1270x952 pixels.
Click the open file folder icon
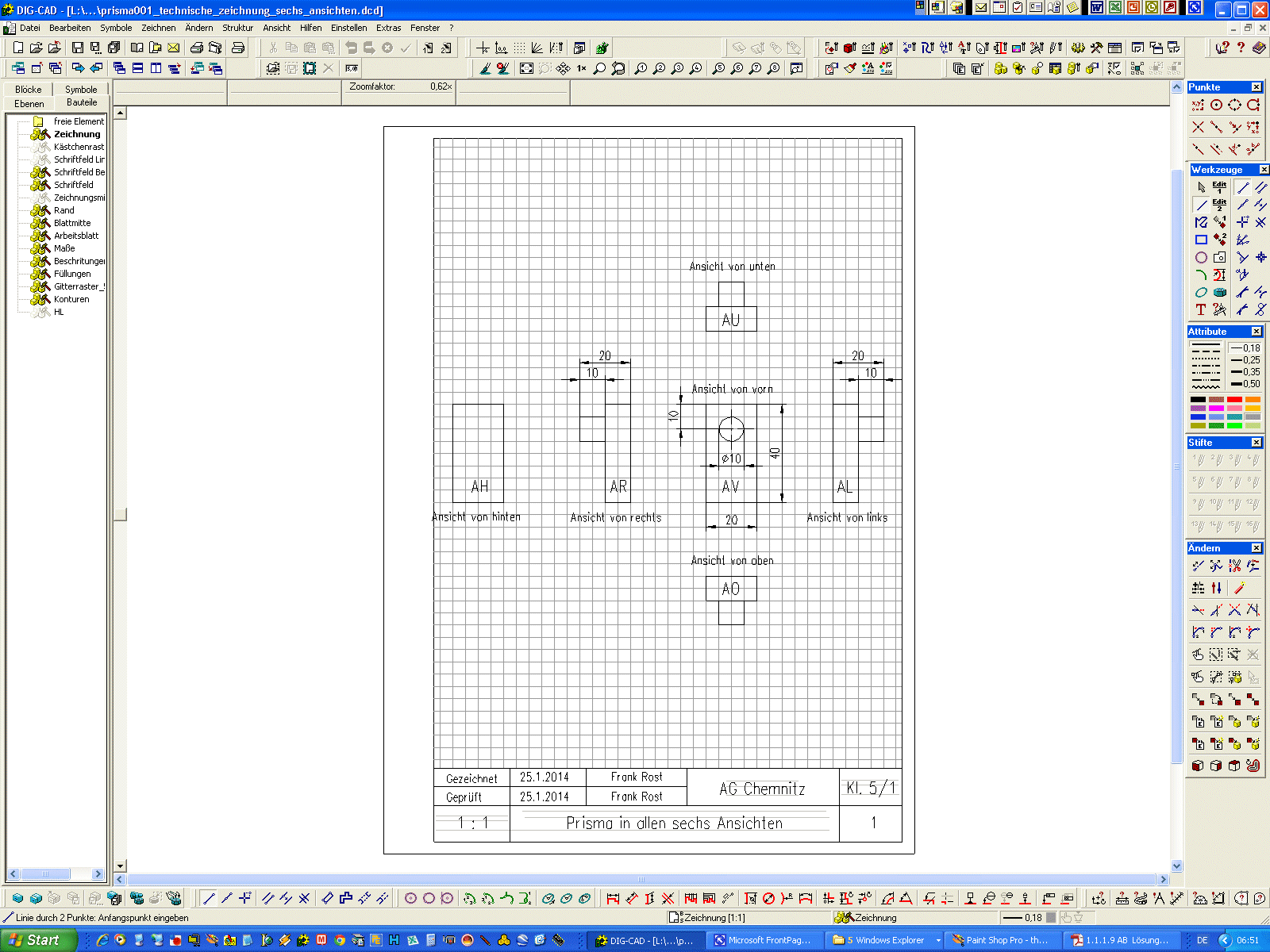click(37, 48)
